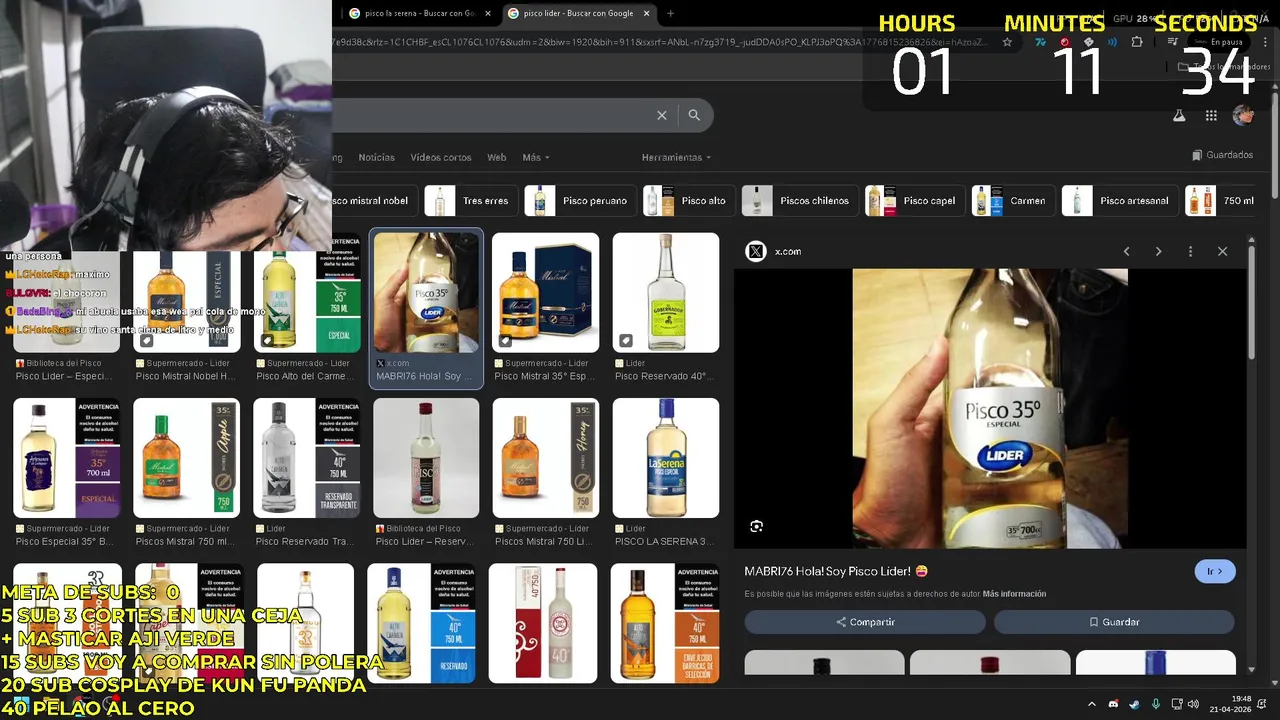1280x720 pixels.
Task: Open the preview panel's three-dot options
Action: coord(1190,251)
